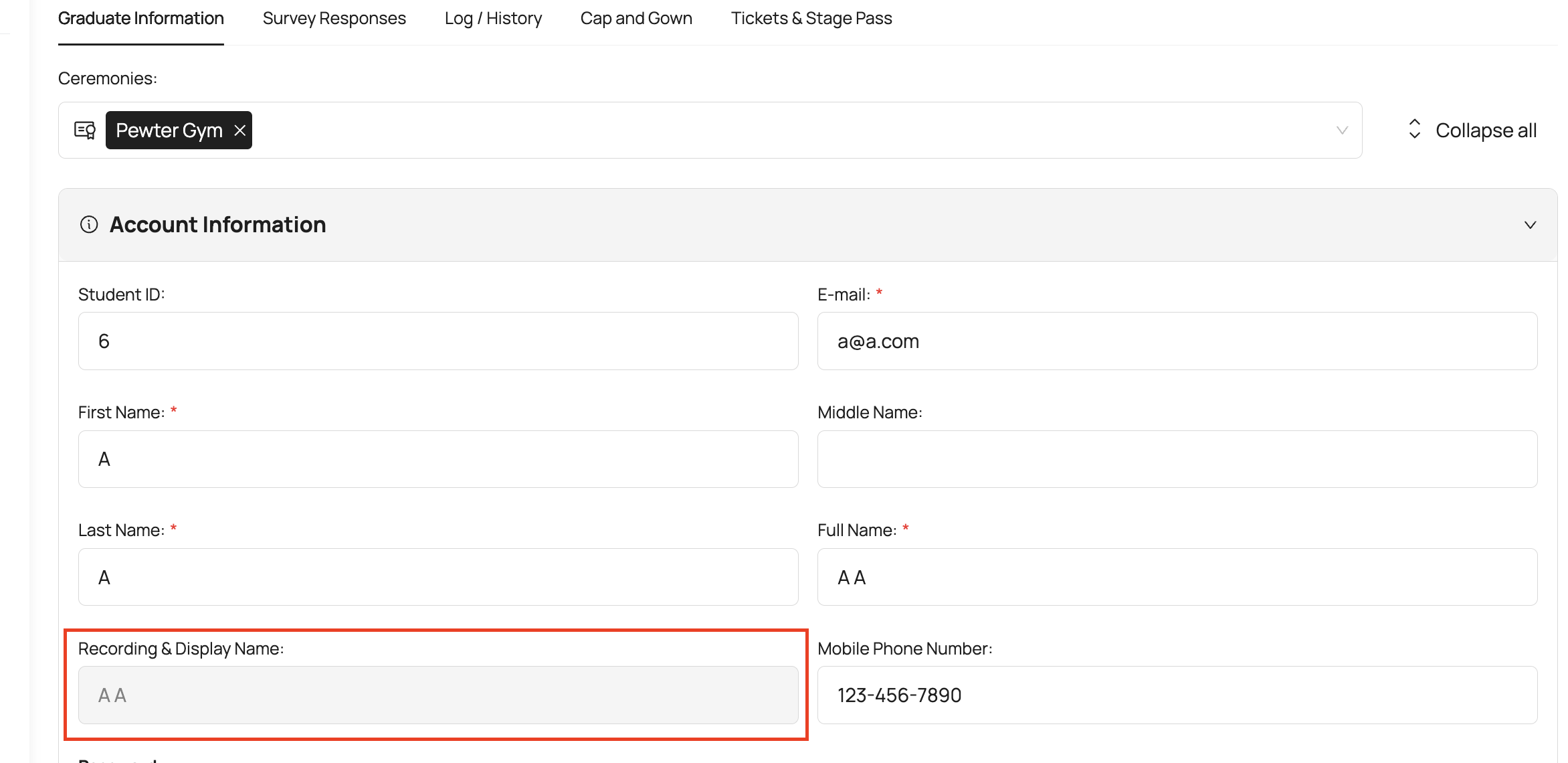1568x763 pixels.
Task: Remove the Pewter Gym ceremony tag
Action: [239, 131]
